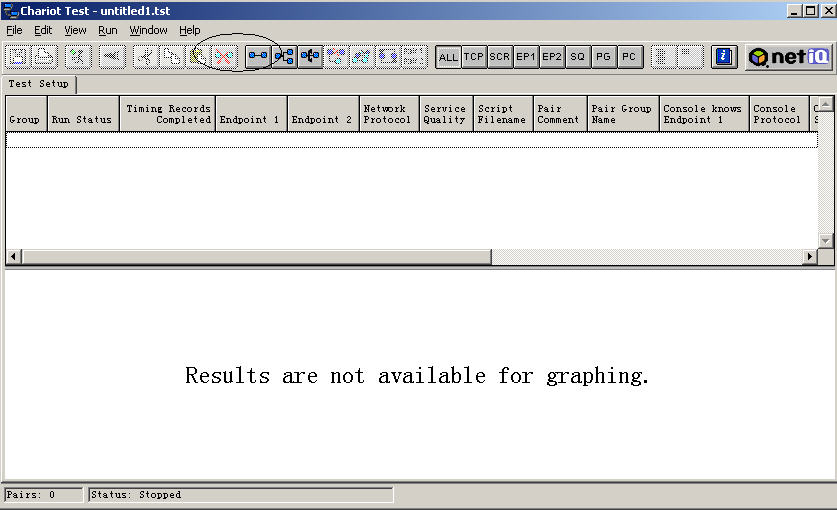Click the Add Pair toolbar icon

[258, 57]
